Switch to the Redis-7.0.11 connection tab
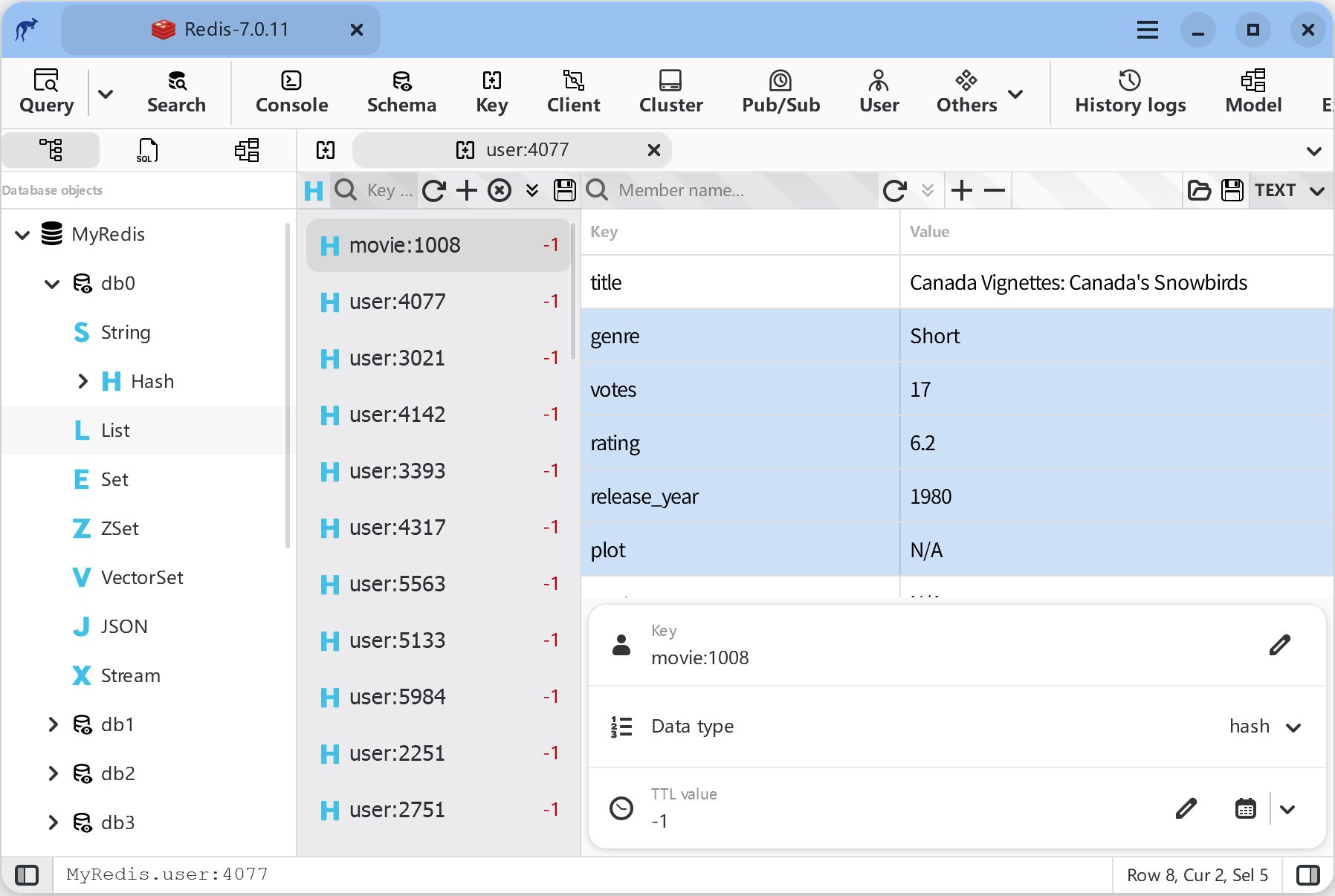 pos(220,30)
